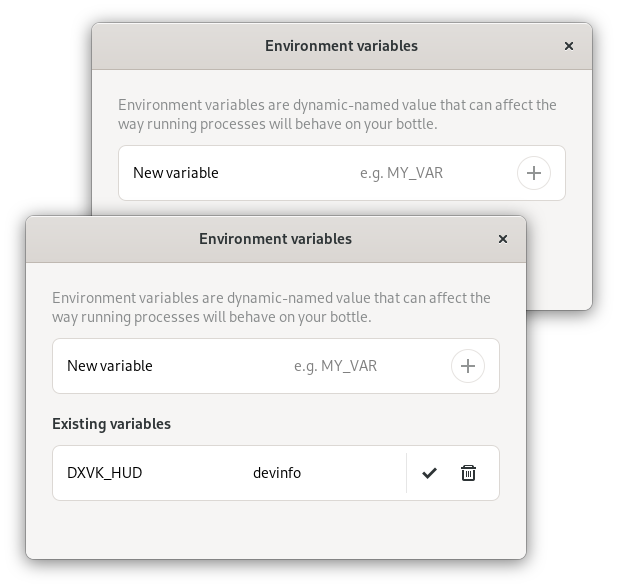Click the New variable label in back dialog
Image resolution: width=618 pixels, height=588 pixels.
point(176,173)
